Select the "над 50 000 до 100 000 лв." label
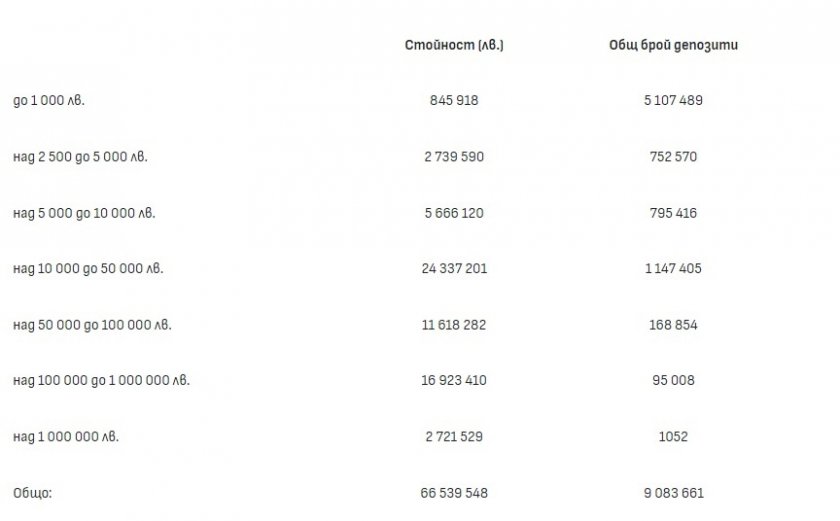The image size is (840, 521). coord(92,325)
